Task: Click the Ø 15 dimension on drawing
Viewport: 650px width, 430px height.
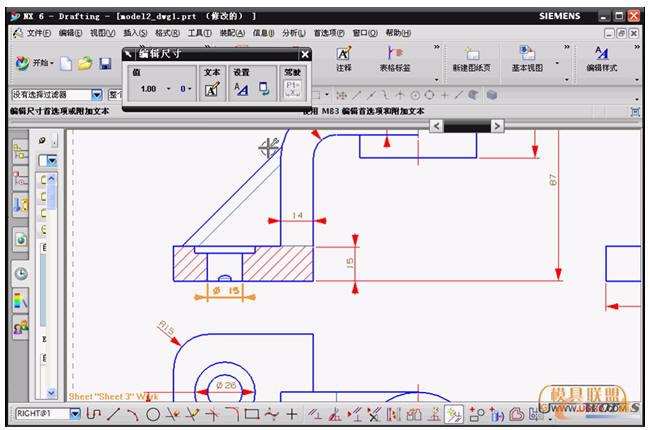Action: tap(228, 291)
